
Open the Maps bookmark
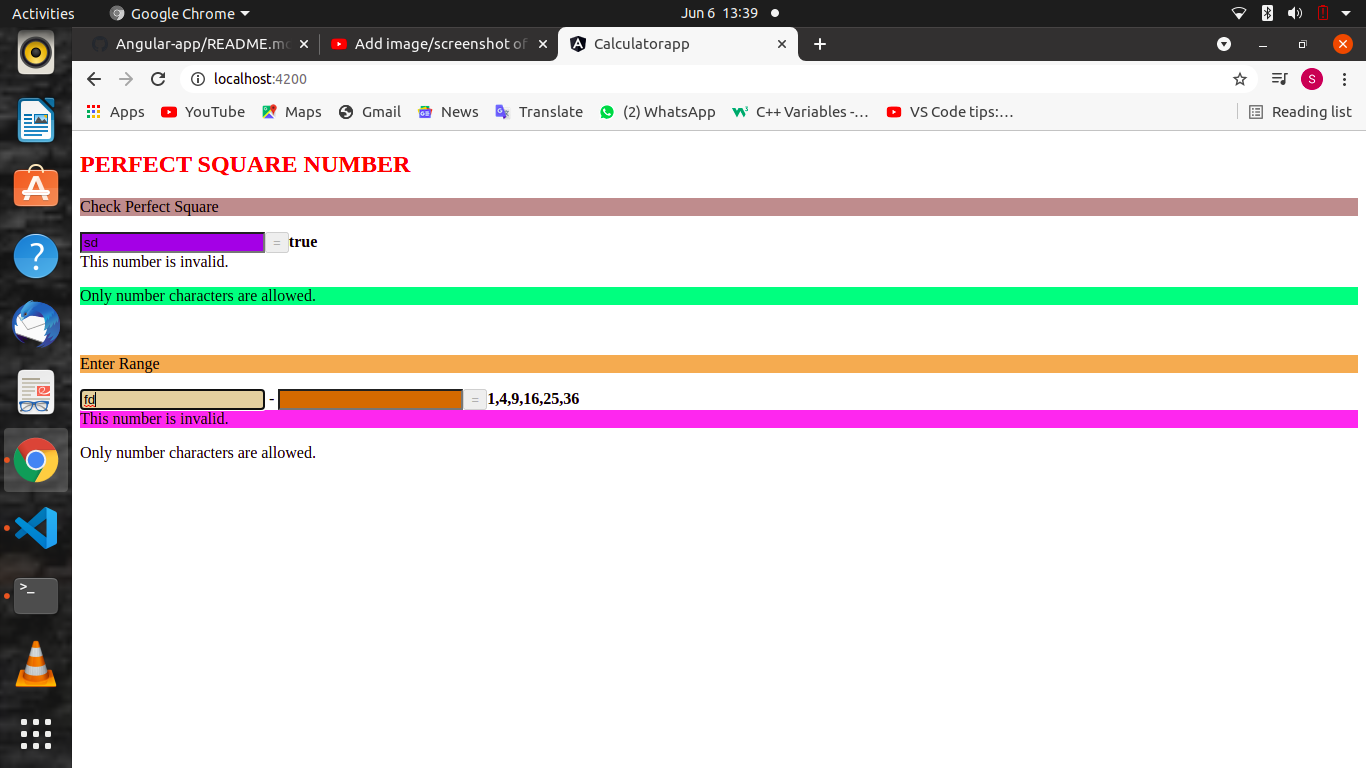[291, 112]
